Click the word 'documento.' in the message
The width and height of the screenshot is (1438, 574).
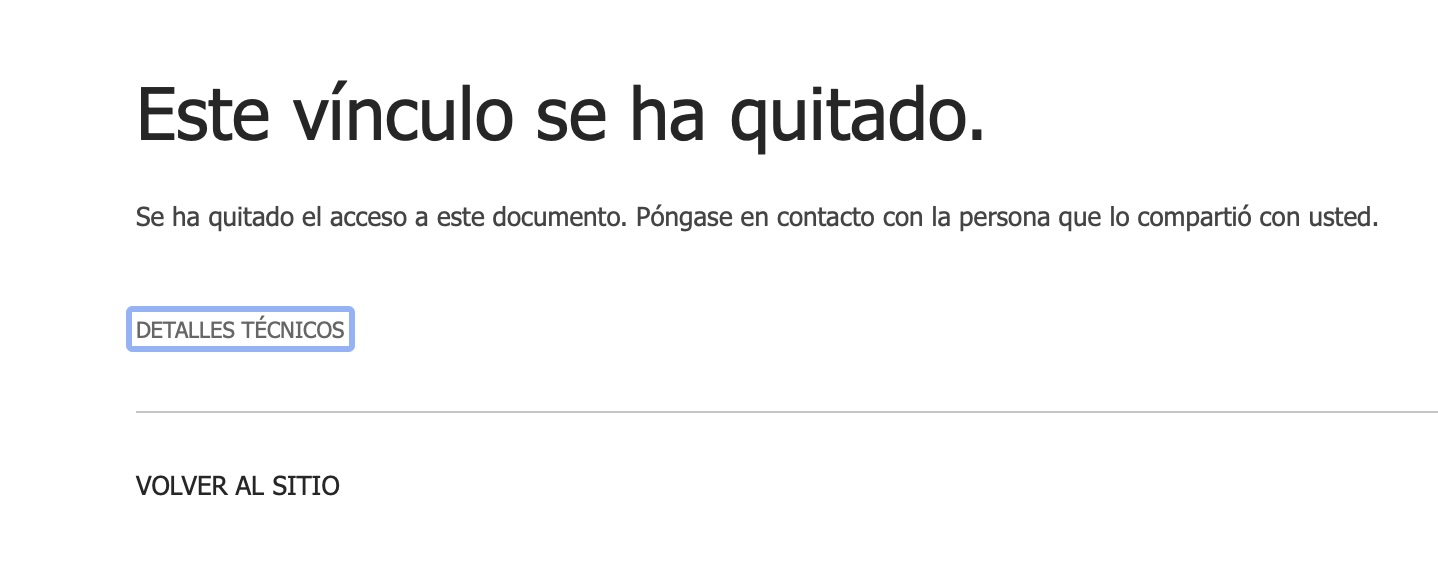(559, 217)
